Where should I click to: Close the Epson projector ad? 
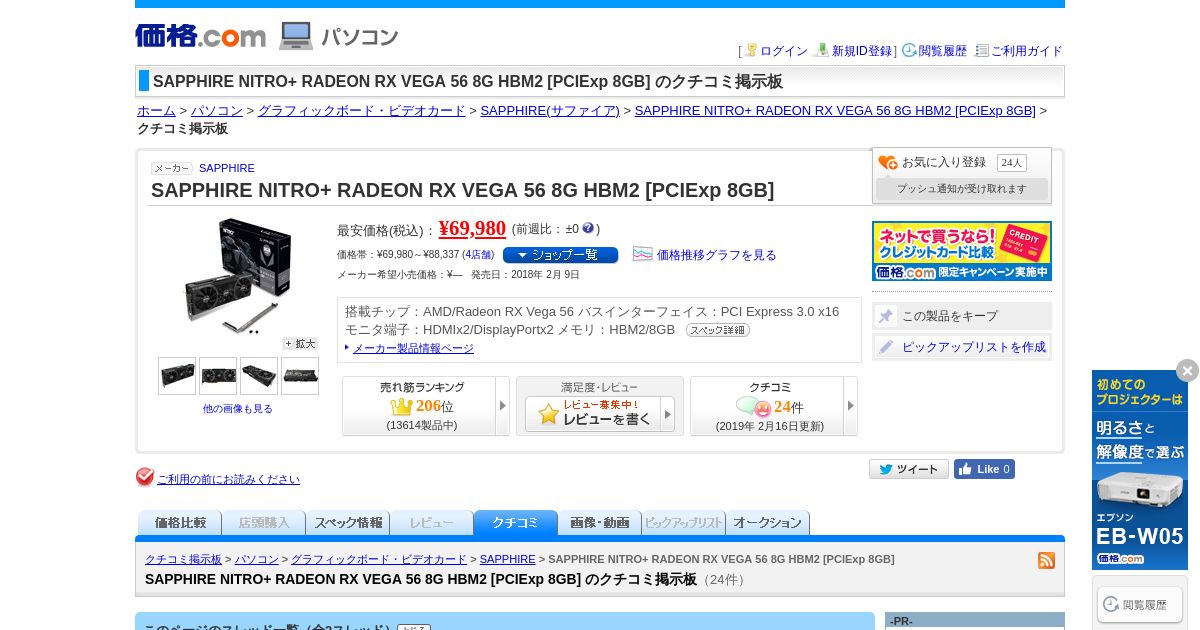(1187, 371)
